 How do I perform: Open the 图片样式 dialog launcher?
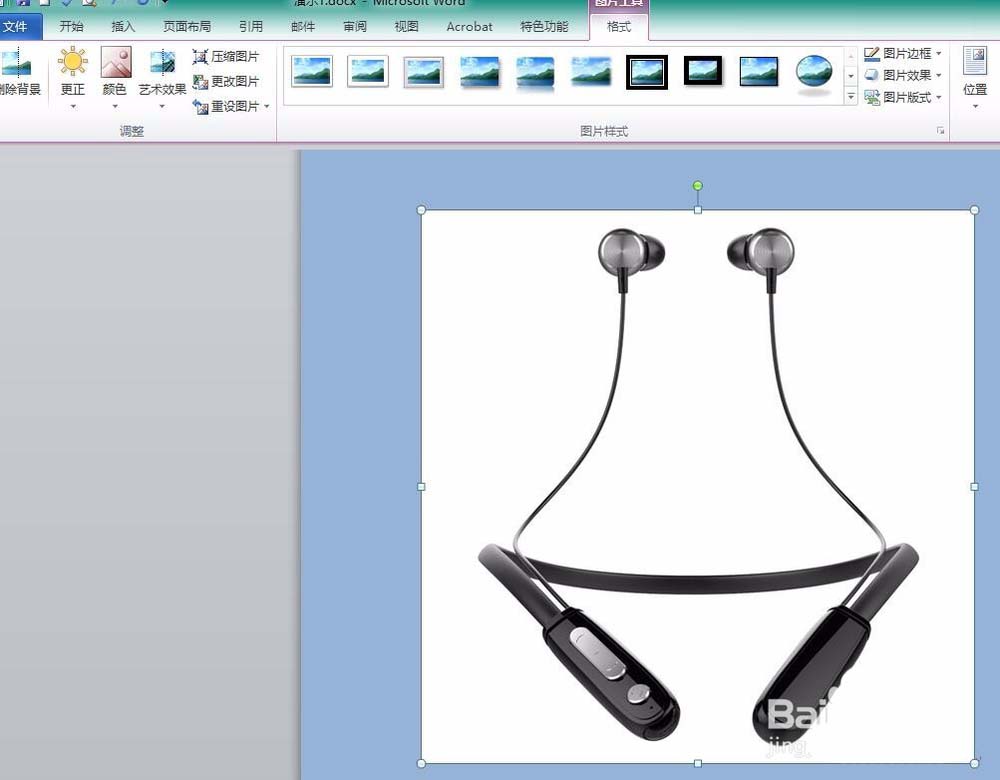tap(940, 131)
